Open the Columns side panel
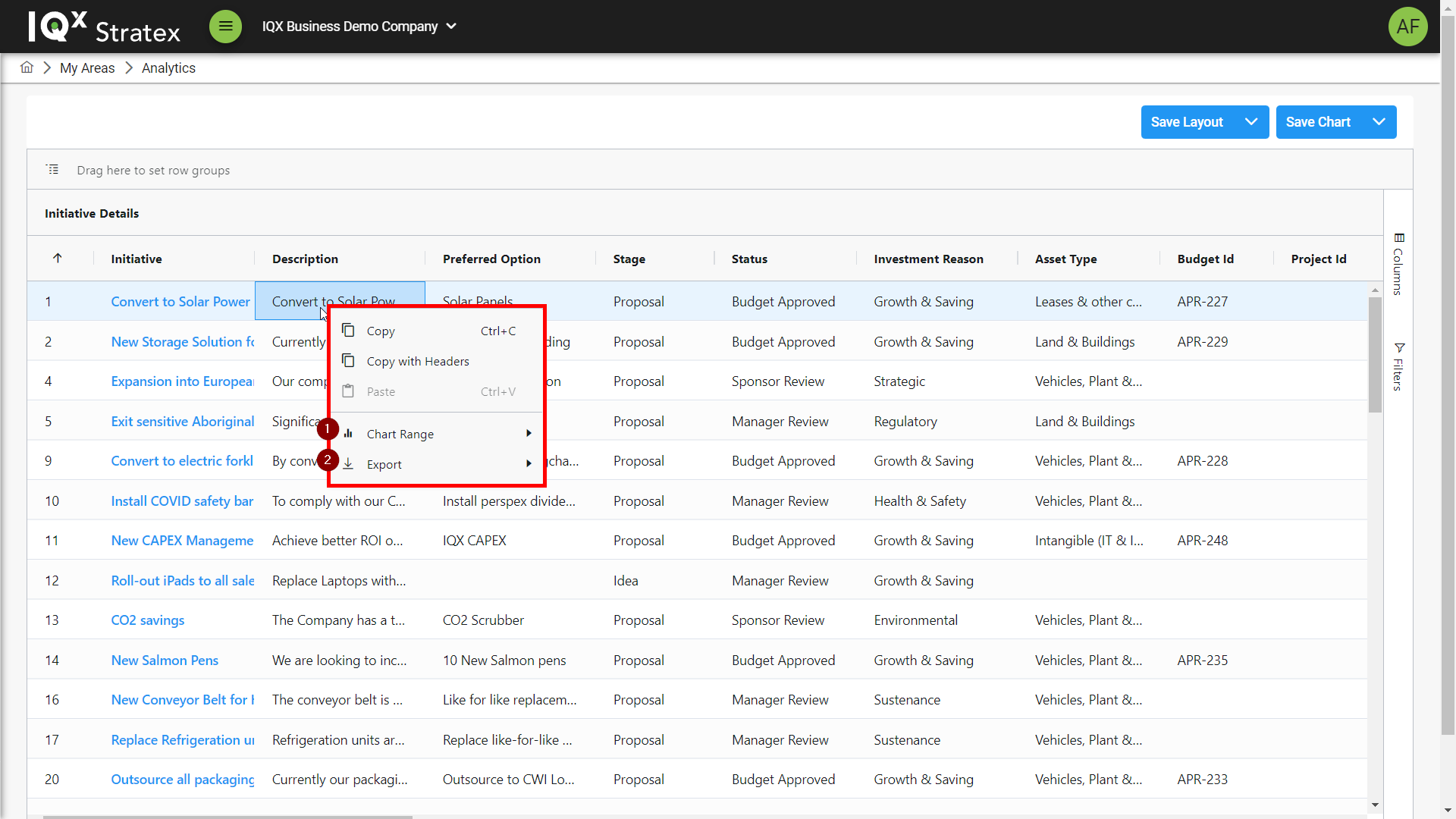1456x819 pixels. coord(1398,264)
